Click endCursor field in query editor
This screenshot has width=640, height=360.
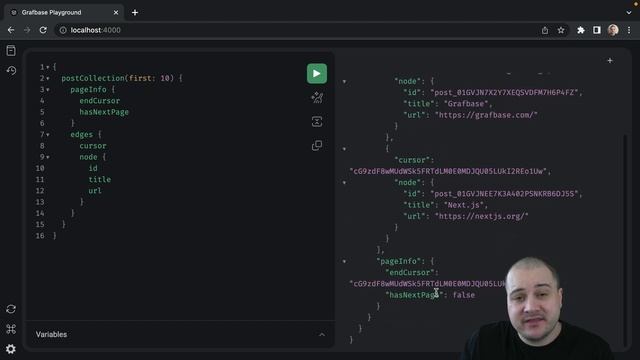pos(100,101)
